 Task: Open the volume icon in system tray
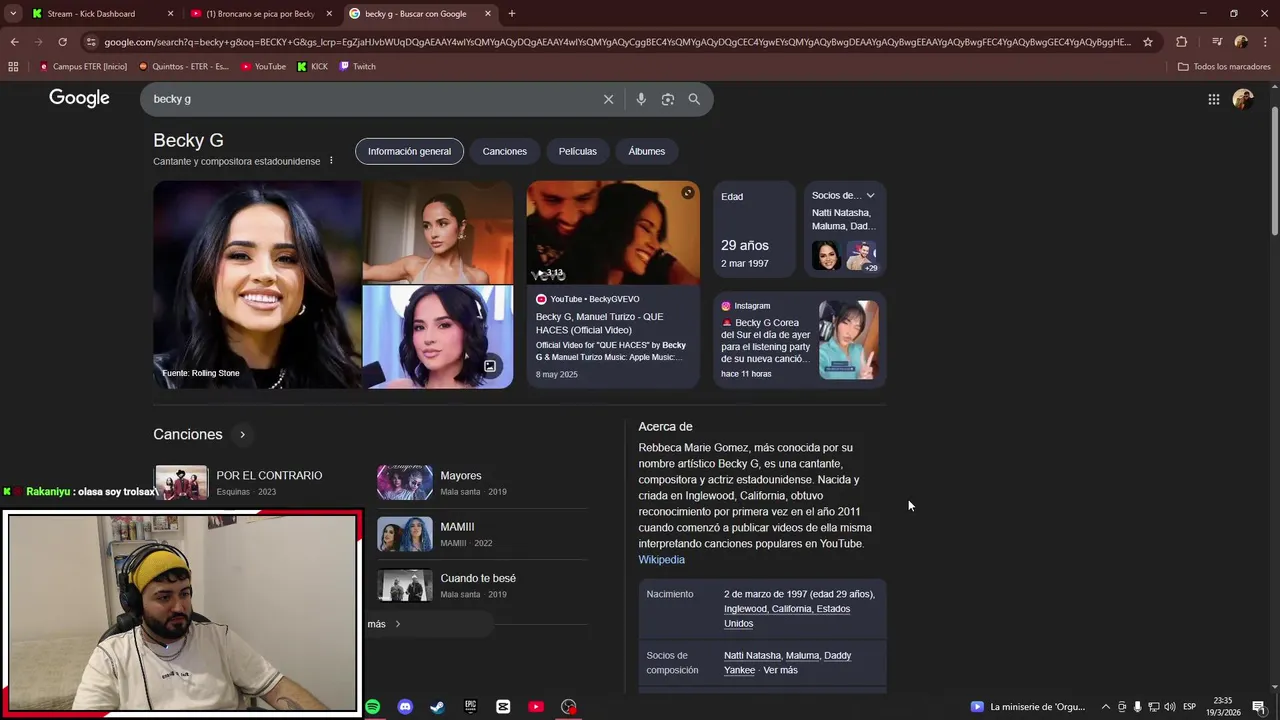(1169, 707)
